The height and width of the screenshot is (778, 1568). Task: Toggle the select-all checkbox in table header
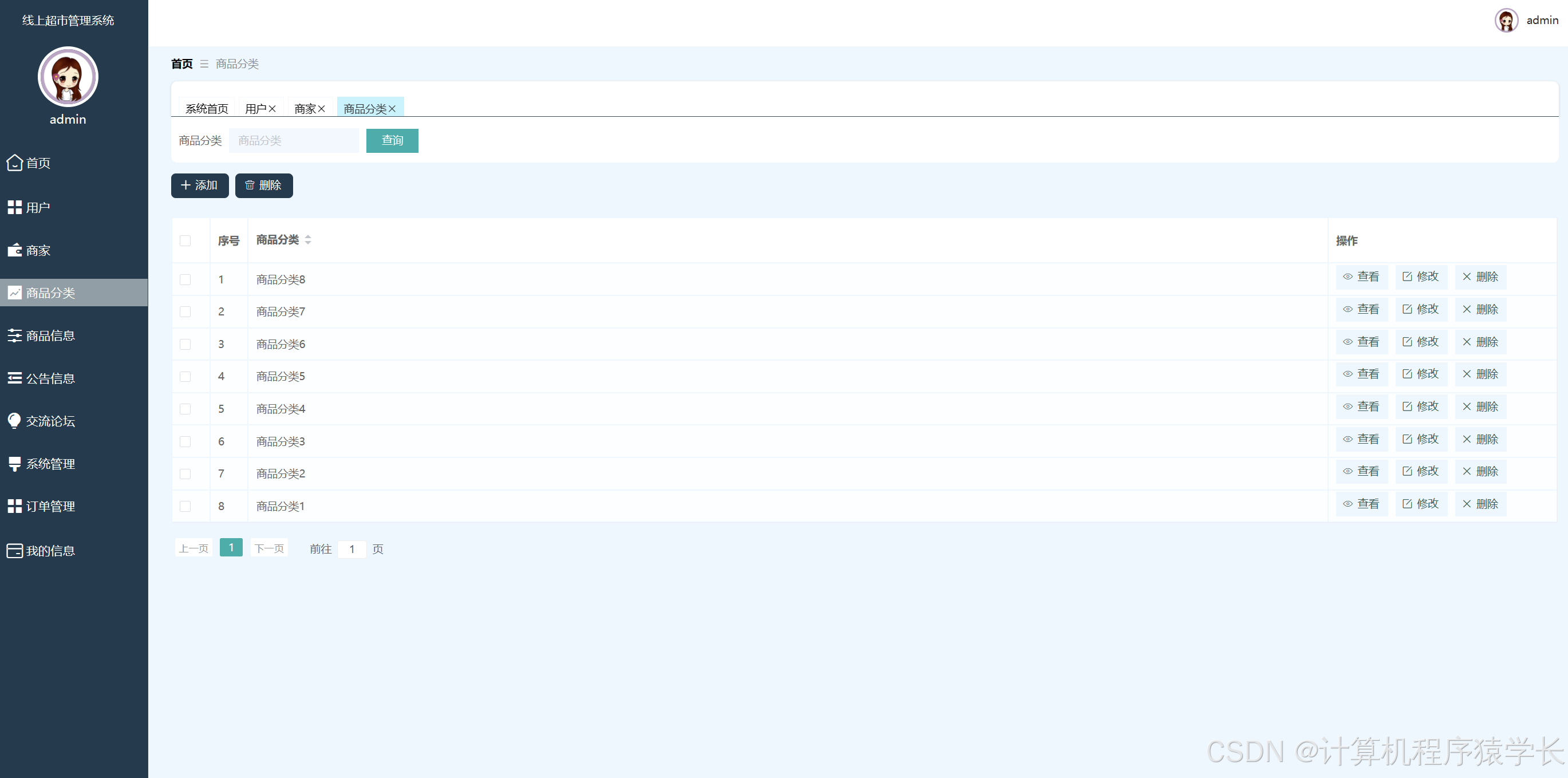pyautogui.click(x=185, y=240)
